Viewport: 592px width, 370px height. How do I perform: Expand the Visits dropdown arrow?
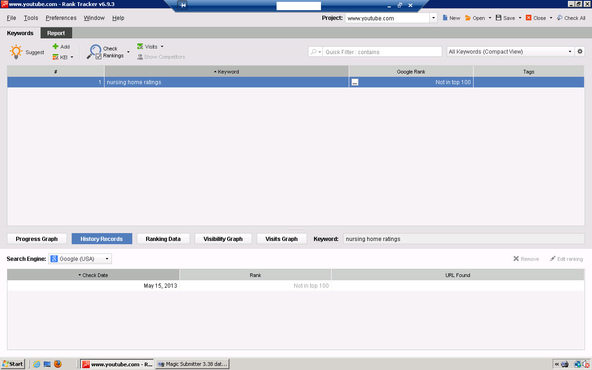162,46
